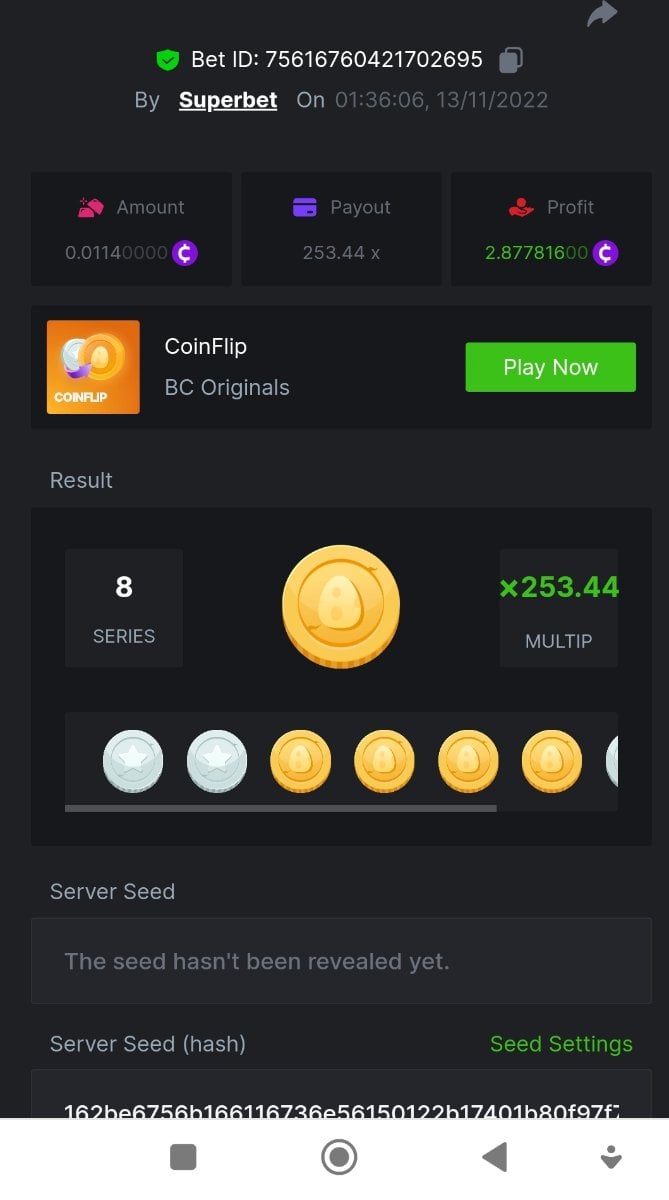Open the Superbet user profile link
This screenshot has height=1200, width=669.
click(228, 101)
